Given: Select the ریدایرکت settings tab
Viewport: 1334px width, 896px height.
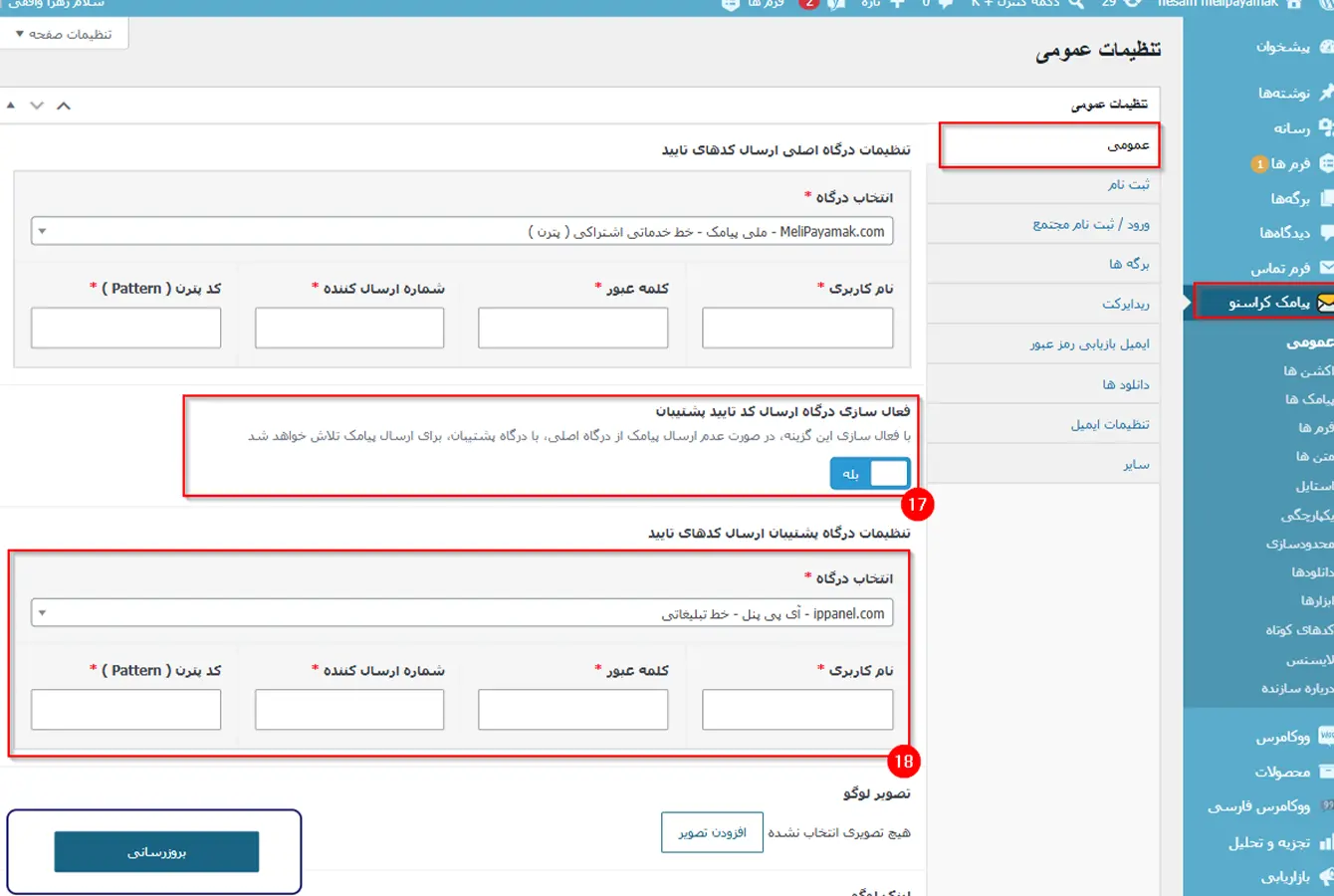Looking at the screenshot, I should point(1043,304).
